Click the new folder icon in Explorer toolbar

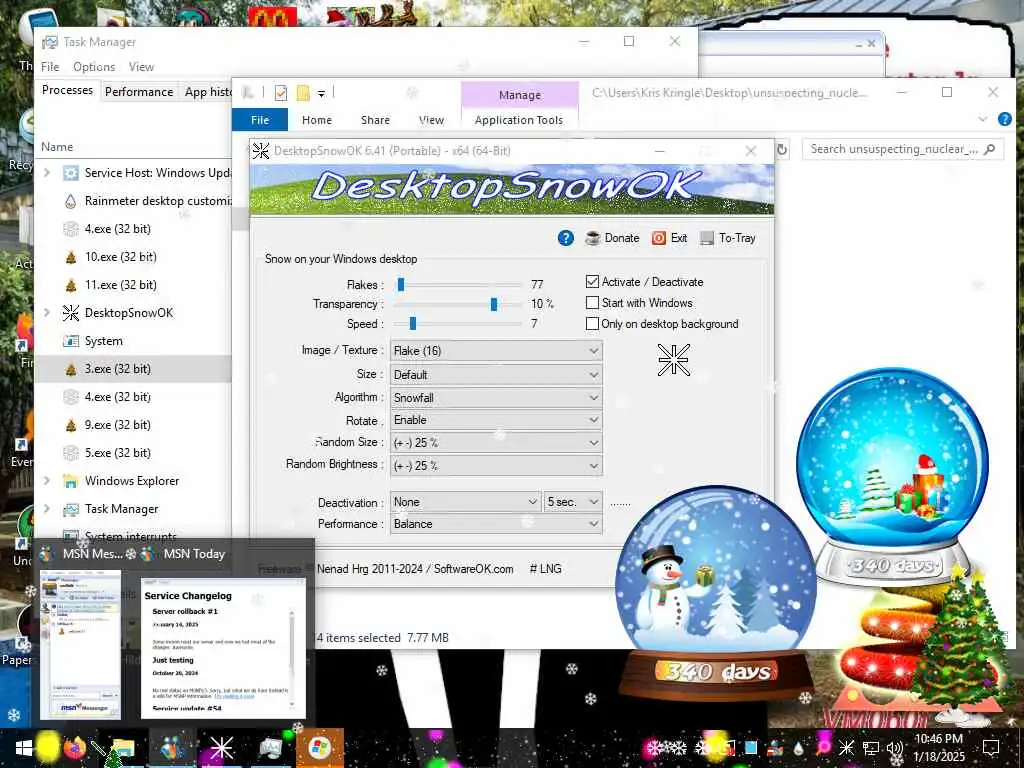[303, 93]
